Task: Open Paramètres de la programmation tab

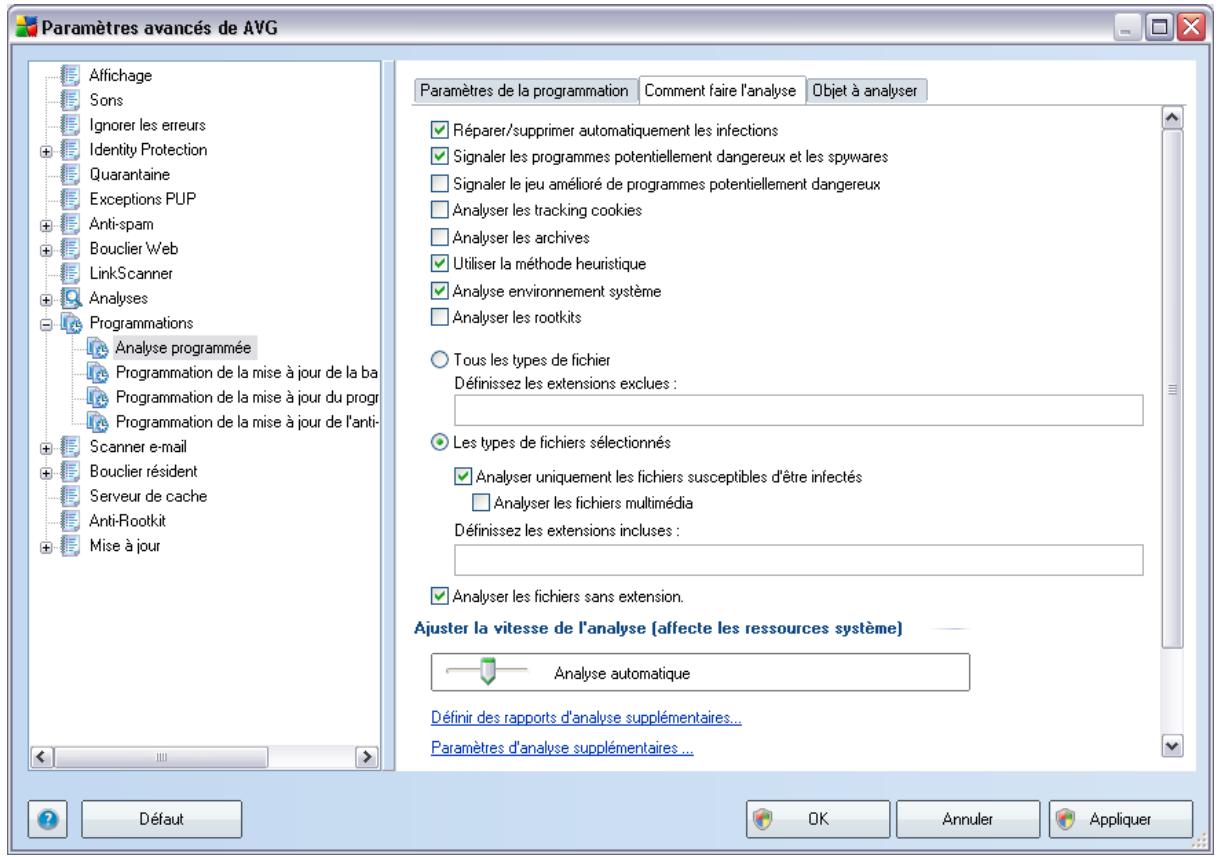Action: point(524,91)
